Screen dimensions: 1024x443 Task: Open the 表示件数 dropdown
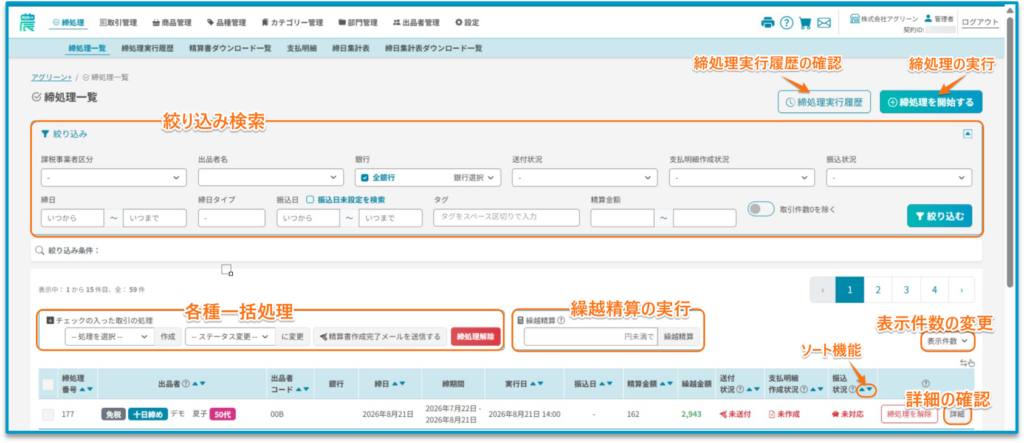click(x=946, y=340)
